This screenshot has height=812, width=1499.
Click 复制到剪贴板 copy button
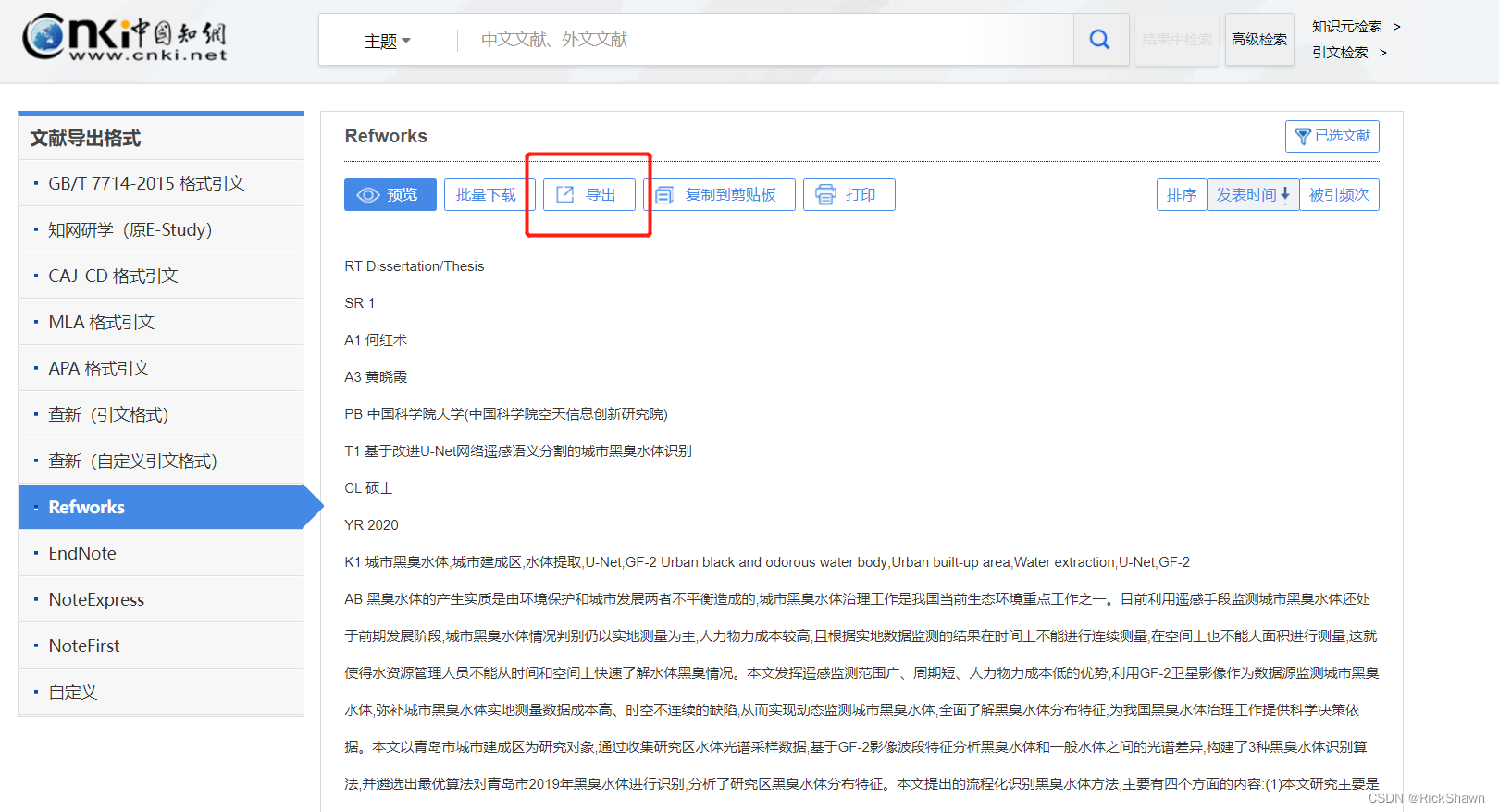click(720, 194)
